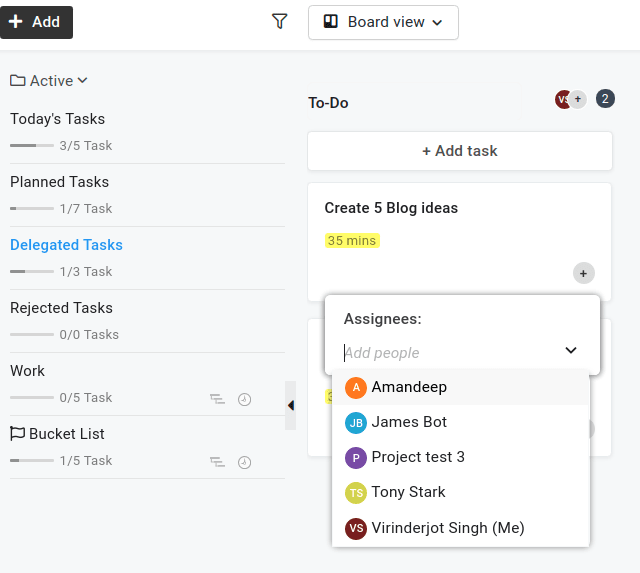Click the 35 mins yellow time tag
The image size is (640, 573).
tap(352, 241)
